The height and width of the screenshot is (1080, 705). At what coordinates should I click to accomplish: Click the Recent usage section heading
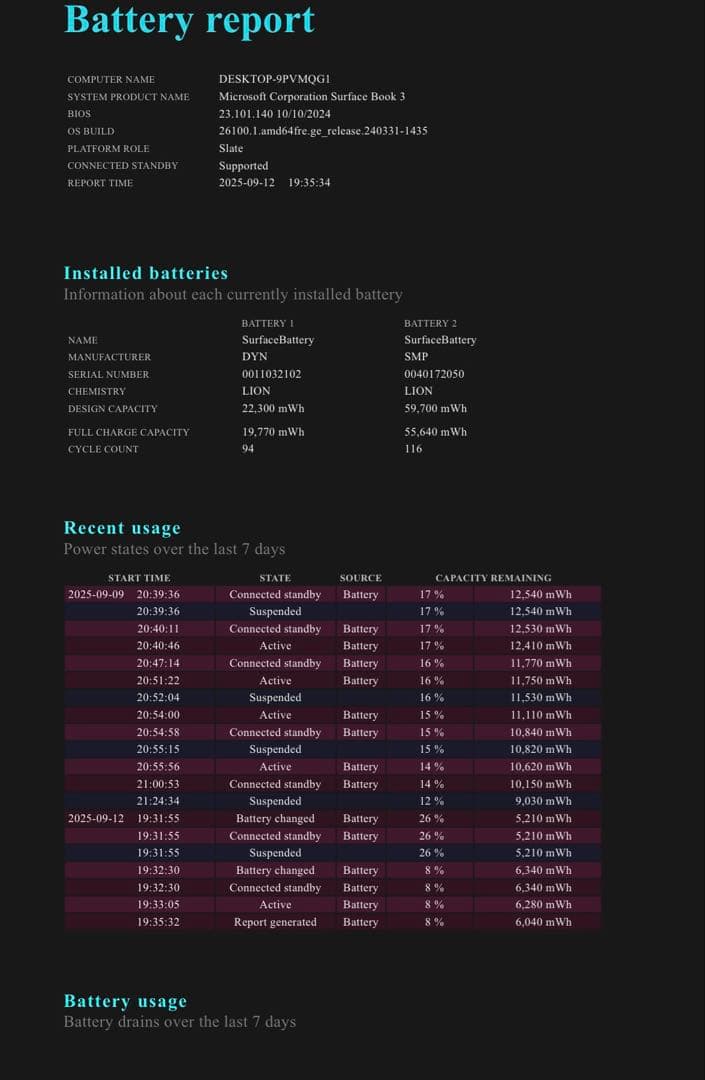[x=122, y=528]
